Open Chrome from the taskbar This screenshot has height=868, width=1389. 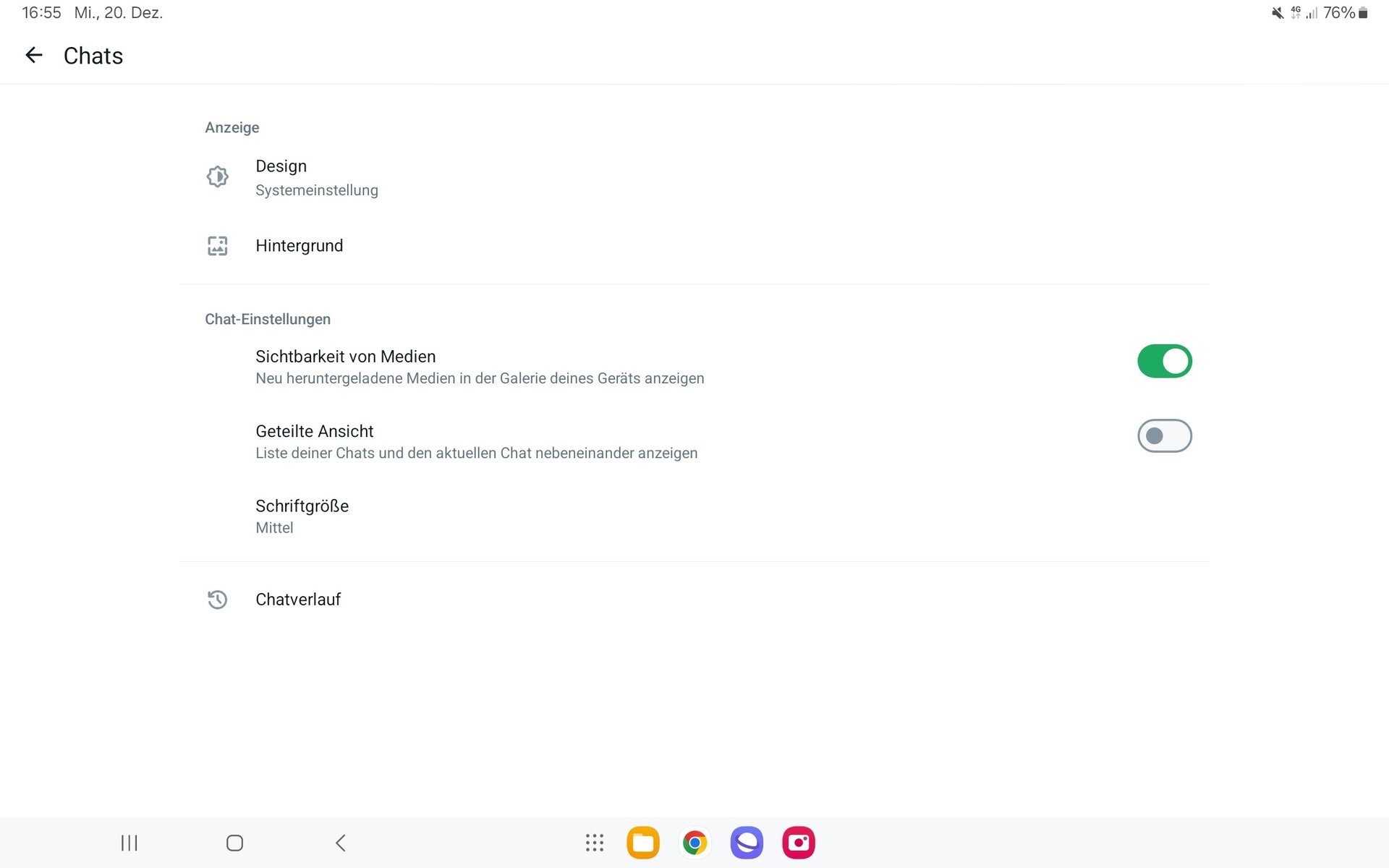click(x=694, y=843)
